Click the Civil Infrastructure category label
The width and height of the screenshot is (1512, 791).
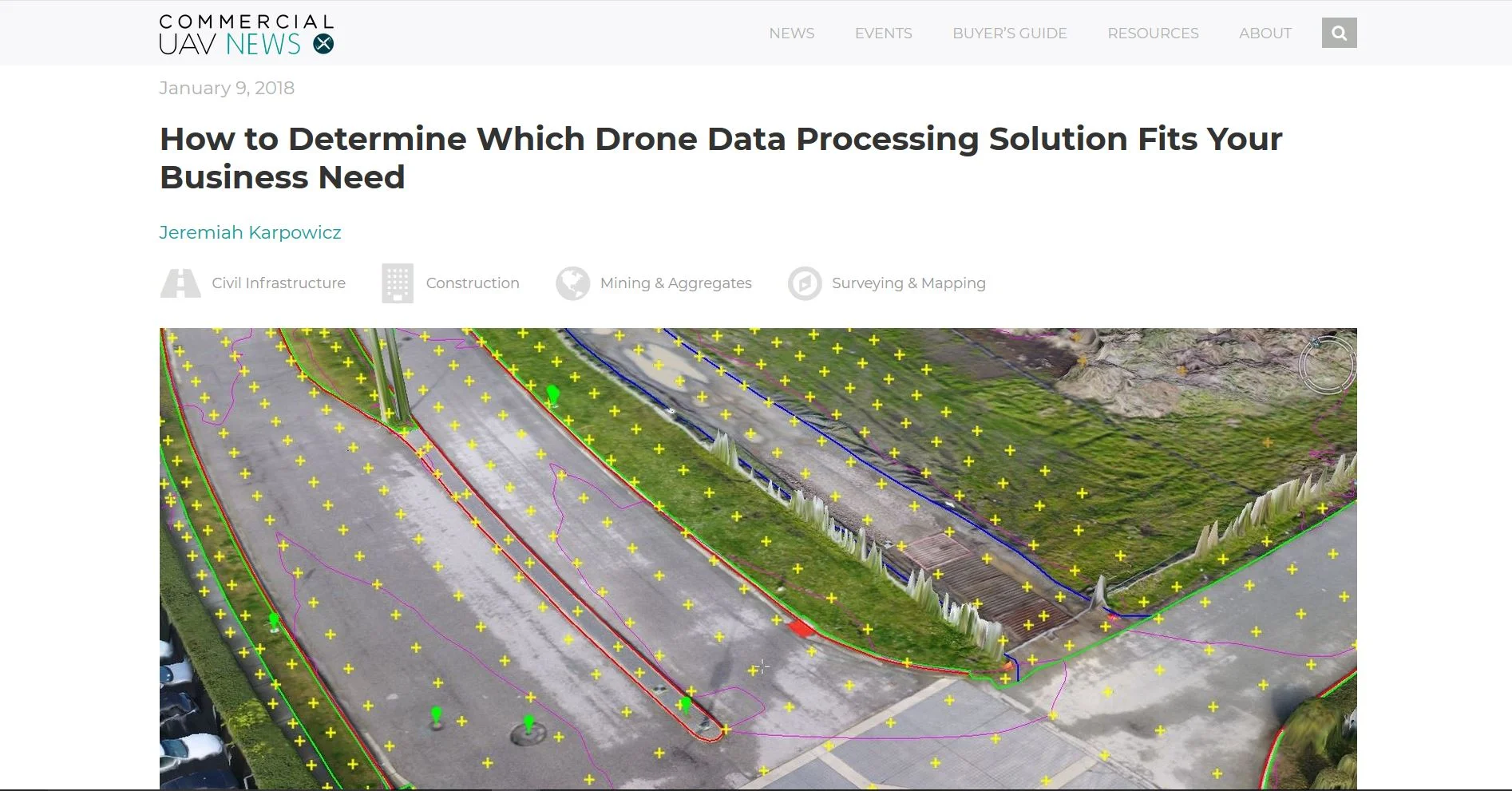click(278, 283)
